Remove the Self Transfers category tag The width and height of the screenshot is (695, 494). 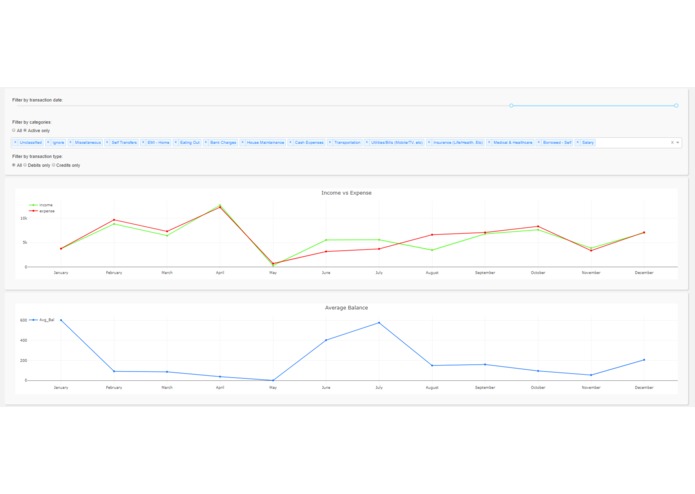click(107, 143)
